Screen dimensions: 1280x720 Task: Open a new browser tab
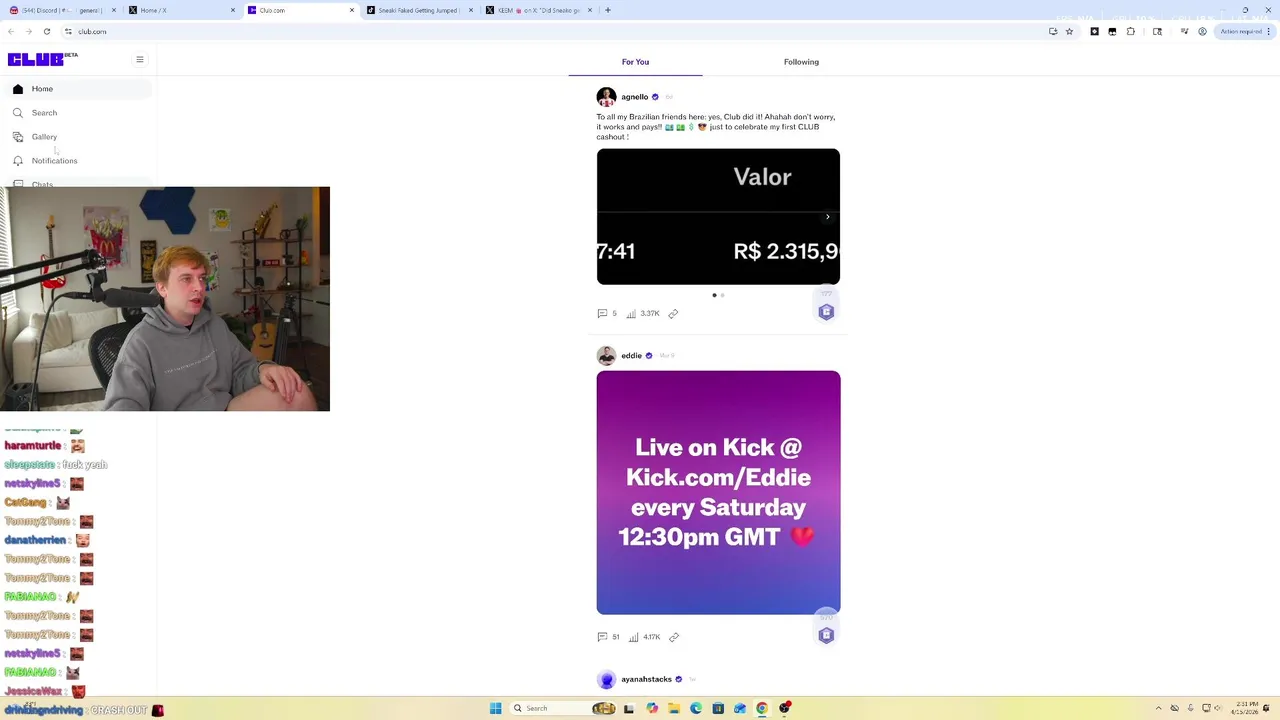pyautogui.click(x=608, y=10)
